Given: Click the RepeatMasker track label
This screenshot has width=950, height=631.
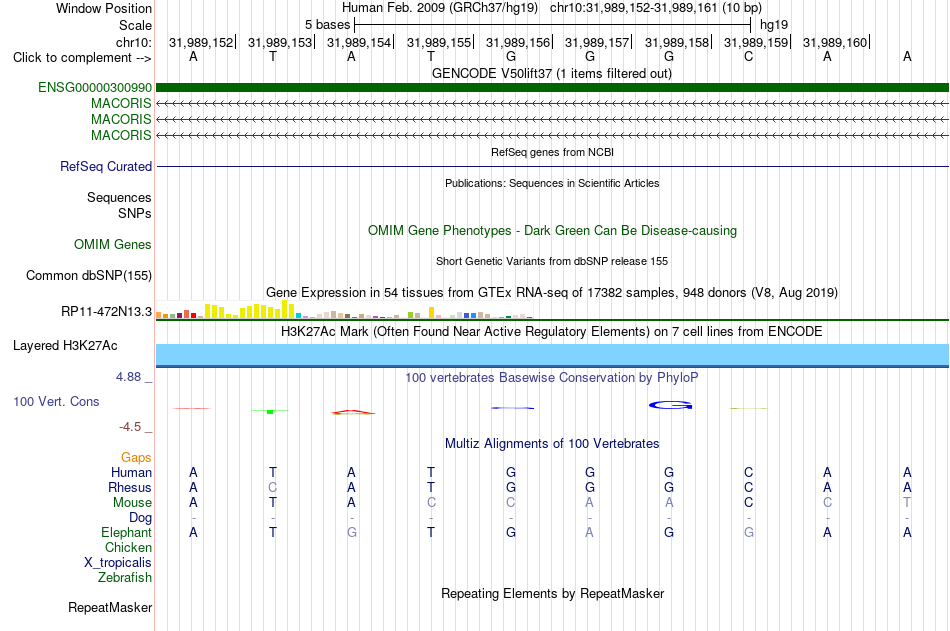Looking at the screenshot, I should (x=110, y=607).
